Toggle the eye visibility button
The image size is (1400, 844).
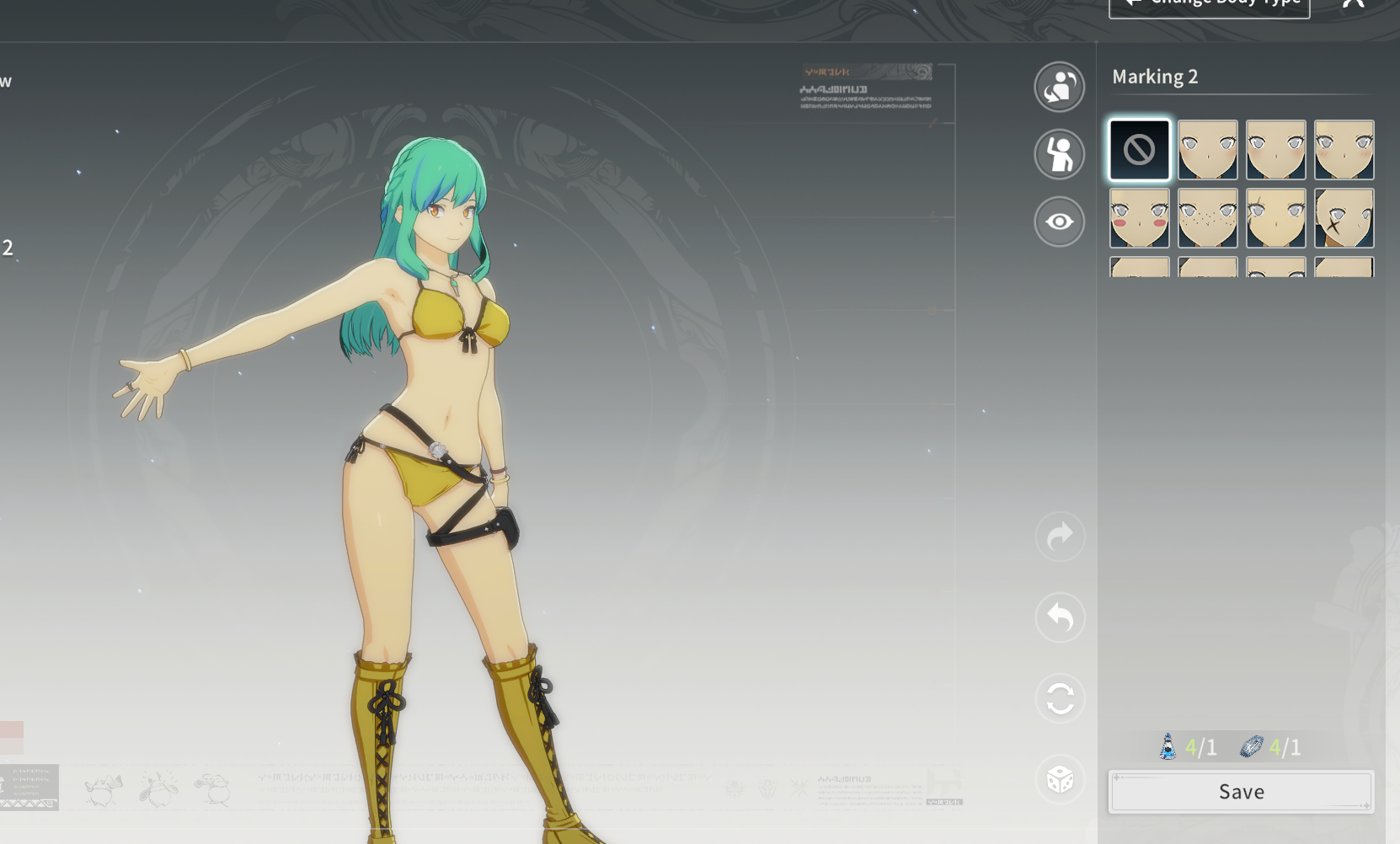point(1059,222)
